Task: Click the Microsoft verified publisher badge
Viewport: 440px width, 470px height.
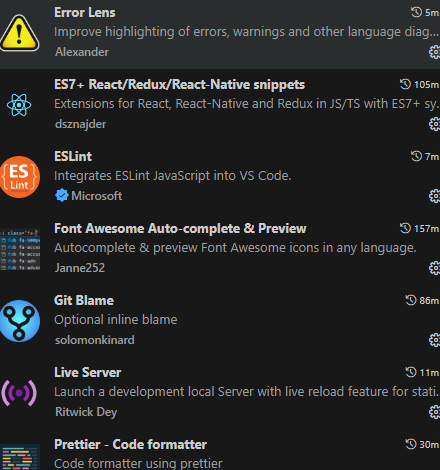Action: point(62,195)
